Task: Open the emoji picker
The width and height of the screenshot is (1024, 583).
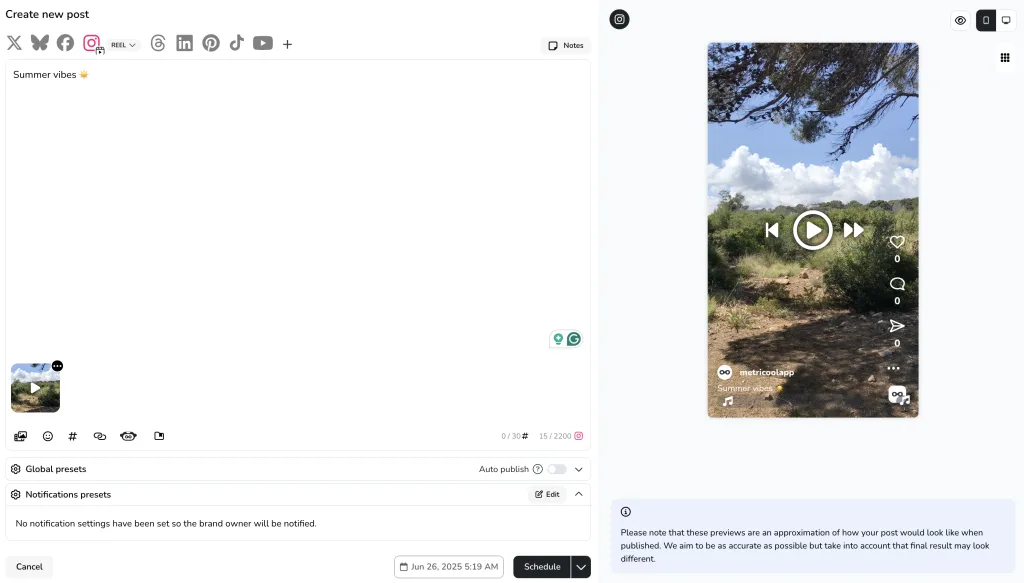Action: tap(48, 436)
